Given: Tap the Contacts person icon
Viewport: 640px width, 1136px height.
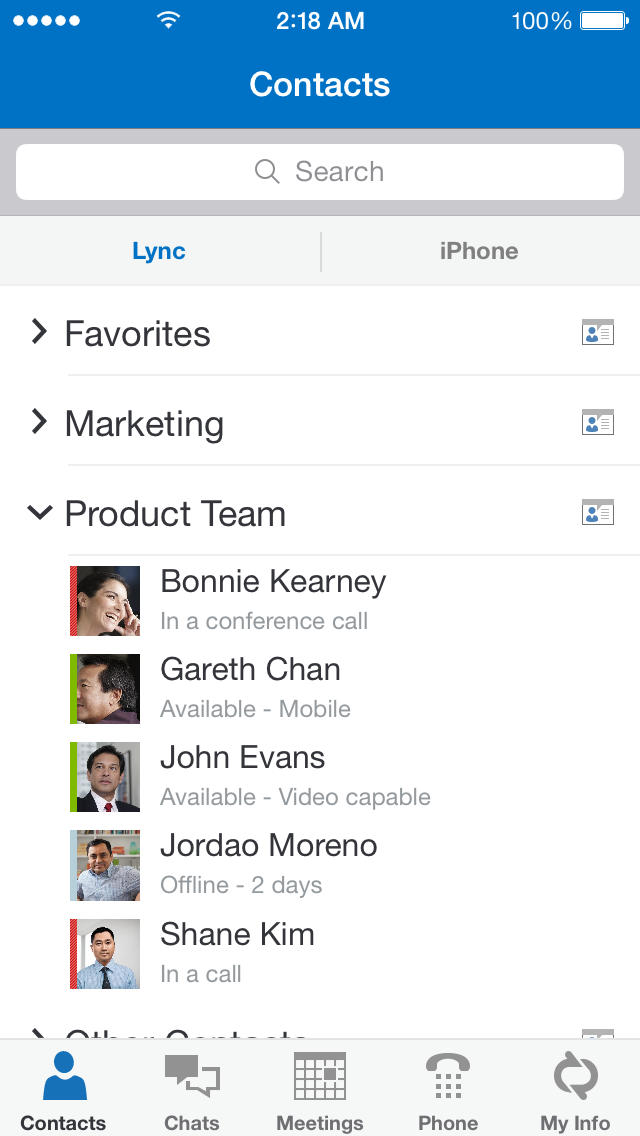Looking at the screenshot, I should tap(64, 1076).
